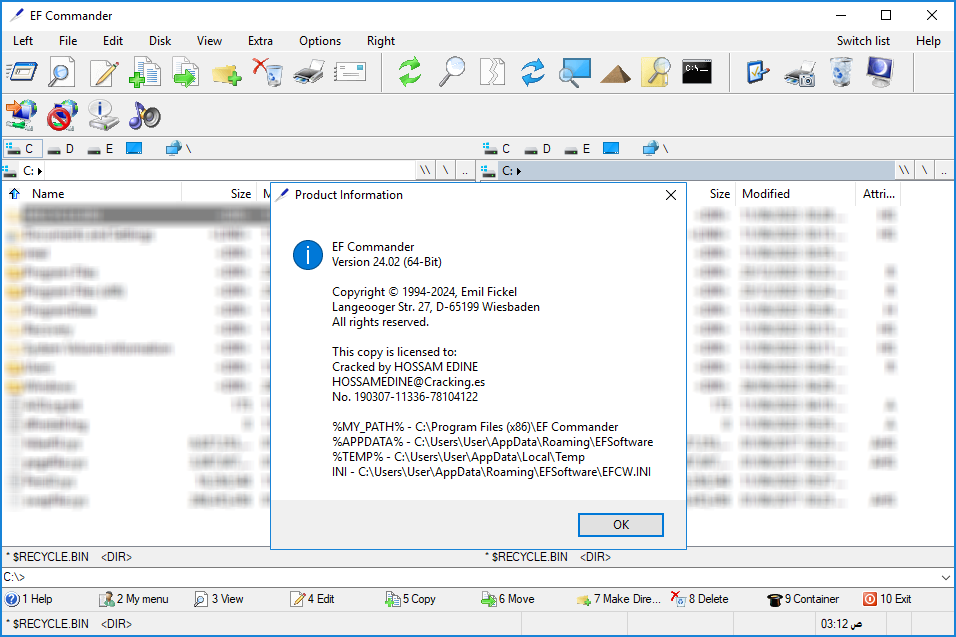Select drive C in right panel
956x637 pixels.
497,149
